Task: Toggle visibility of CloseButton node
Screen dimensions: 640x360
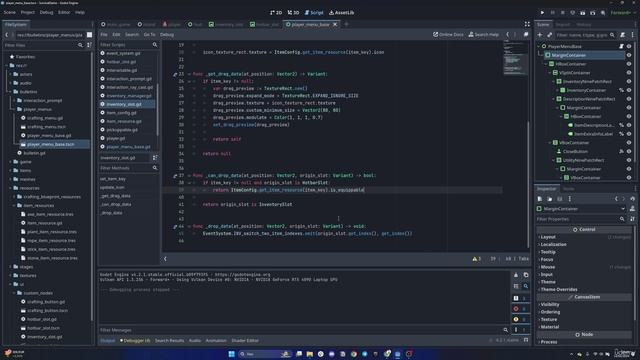Action: pos(629,151)
